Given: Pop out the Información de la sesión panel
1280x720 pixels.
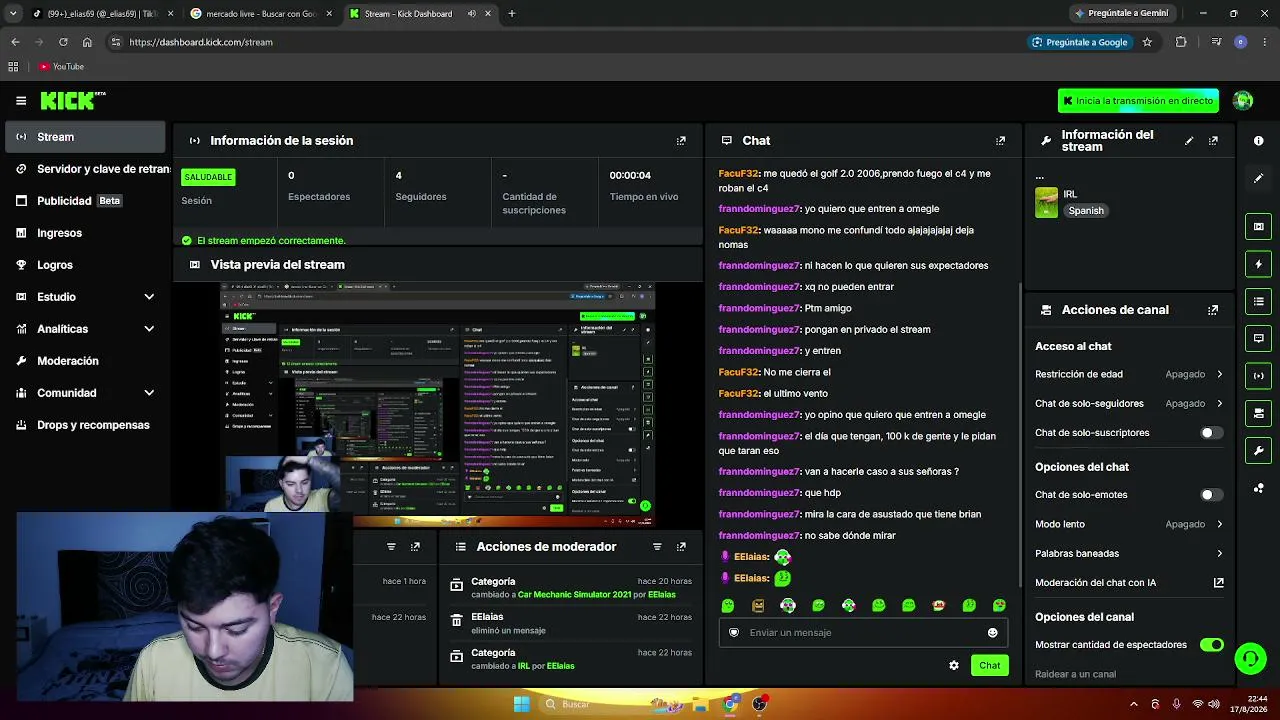Looking at the screenshot, I should (681, 141).
